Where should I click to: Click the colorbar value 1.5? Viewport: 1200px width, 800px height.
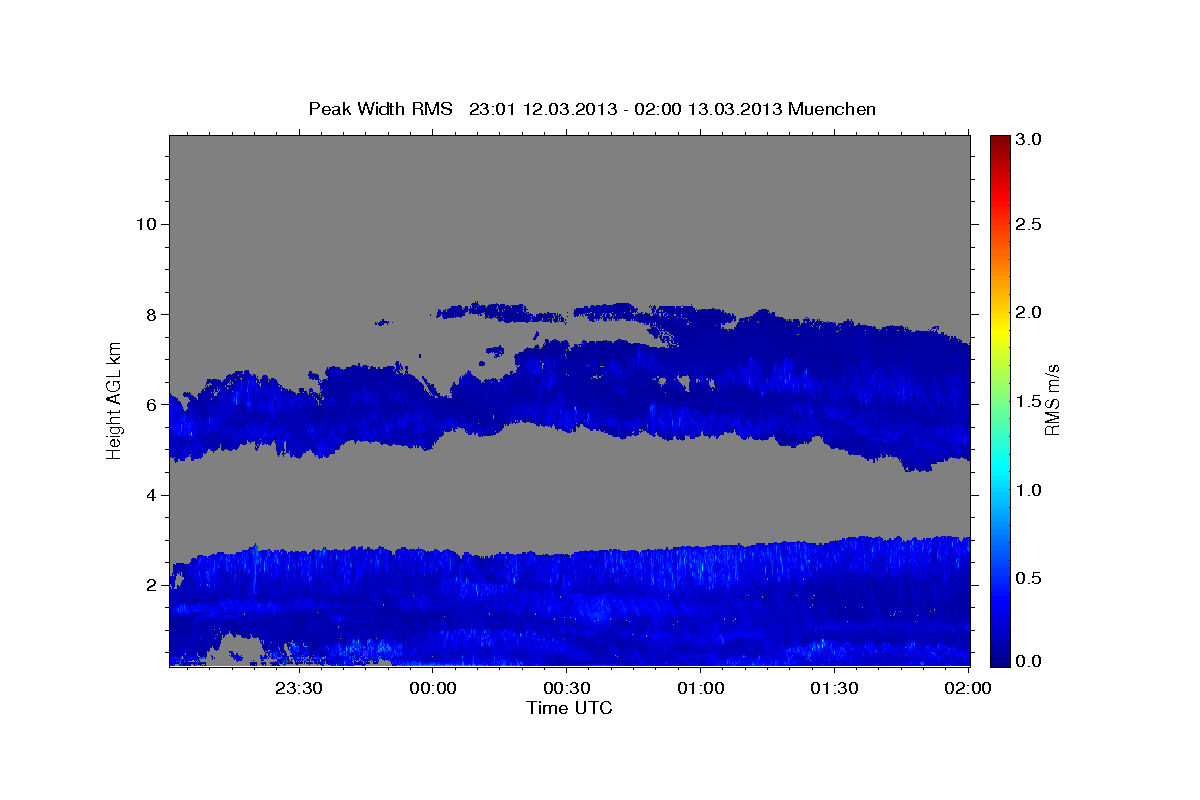pyautogui.click(x=1029, y=401)
